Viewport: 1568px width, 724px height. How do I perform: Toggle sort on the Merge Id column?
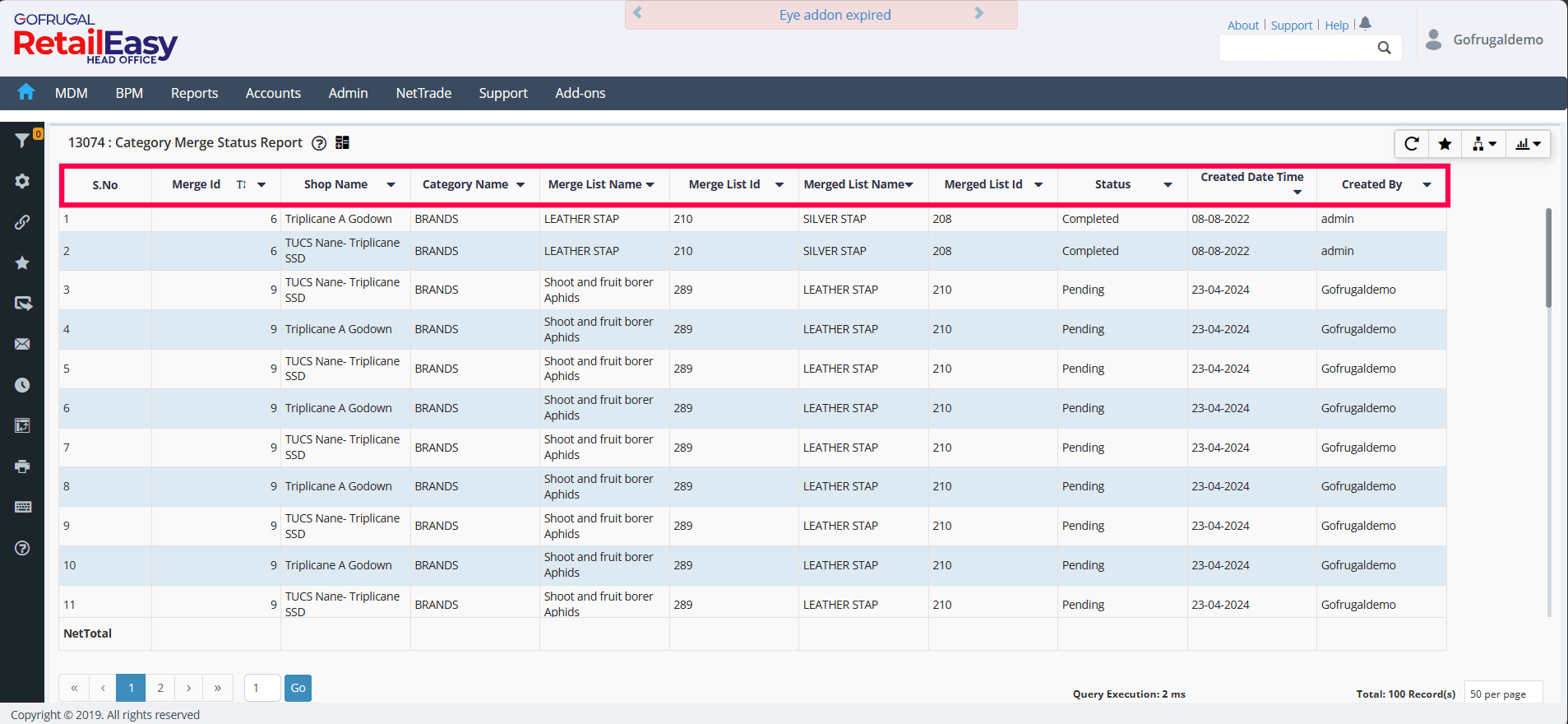tap(242, 185)
